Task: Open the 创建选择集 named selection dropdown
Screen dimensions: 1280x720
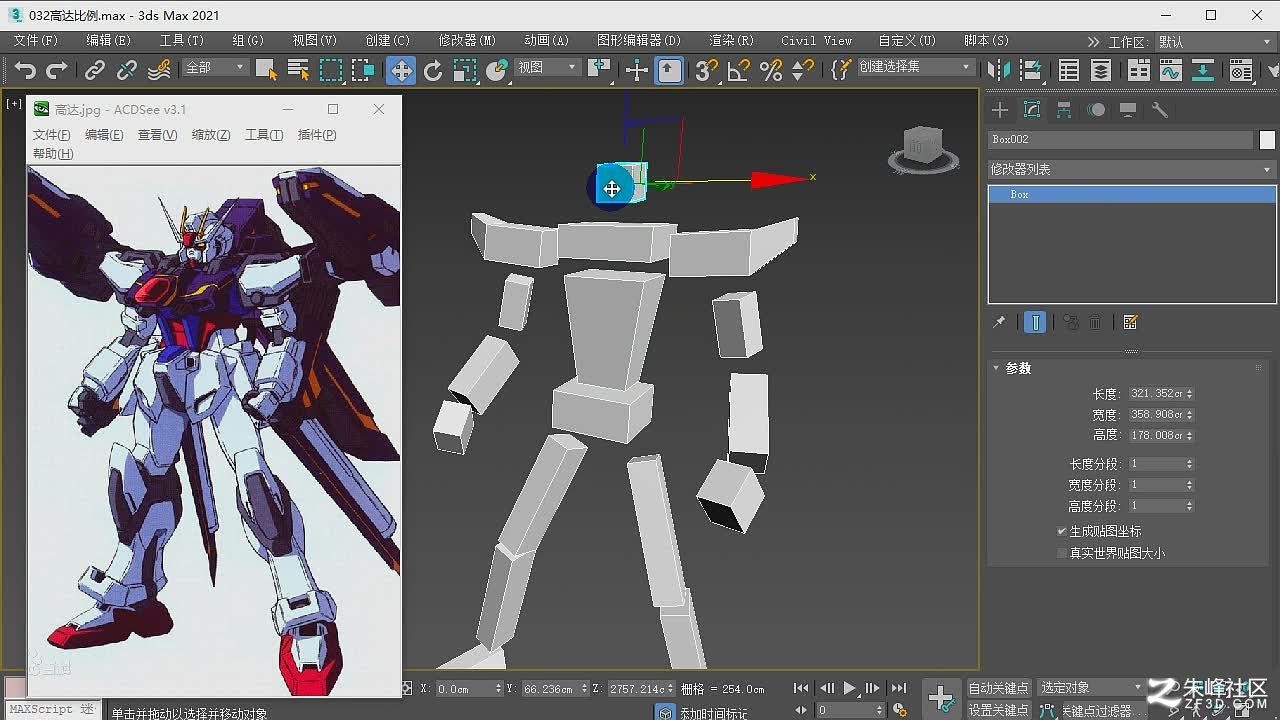Action: pyautogui.click(x=915, y=67)
